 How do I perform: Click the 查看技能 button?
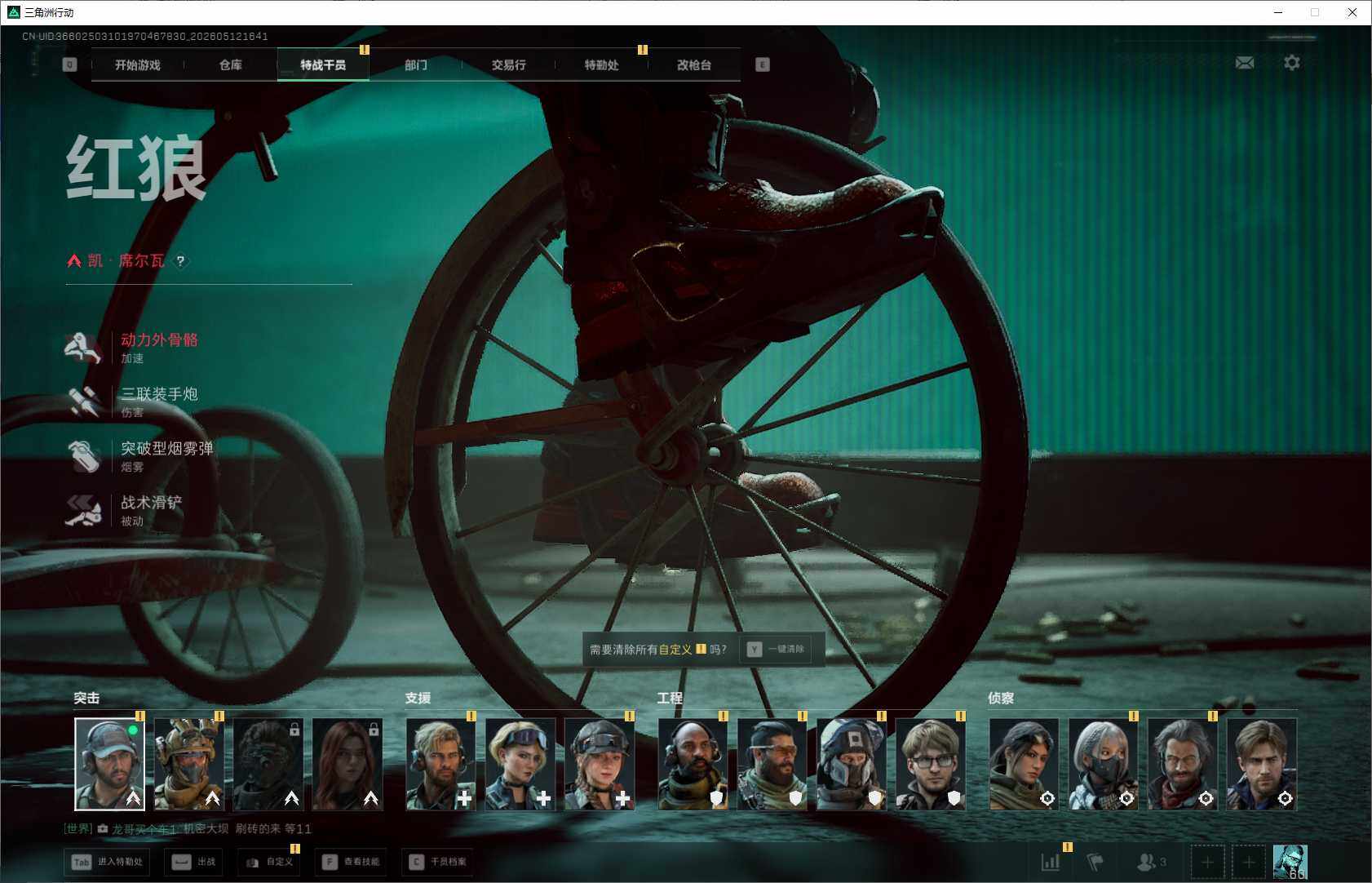coord(351,862)
